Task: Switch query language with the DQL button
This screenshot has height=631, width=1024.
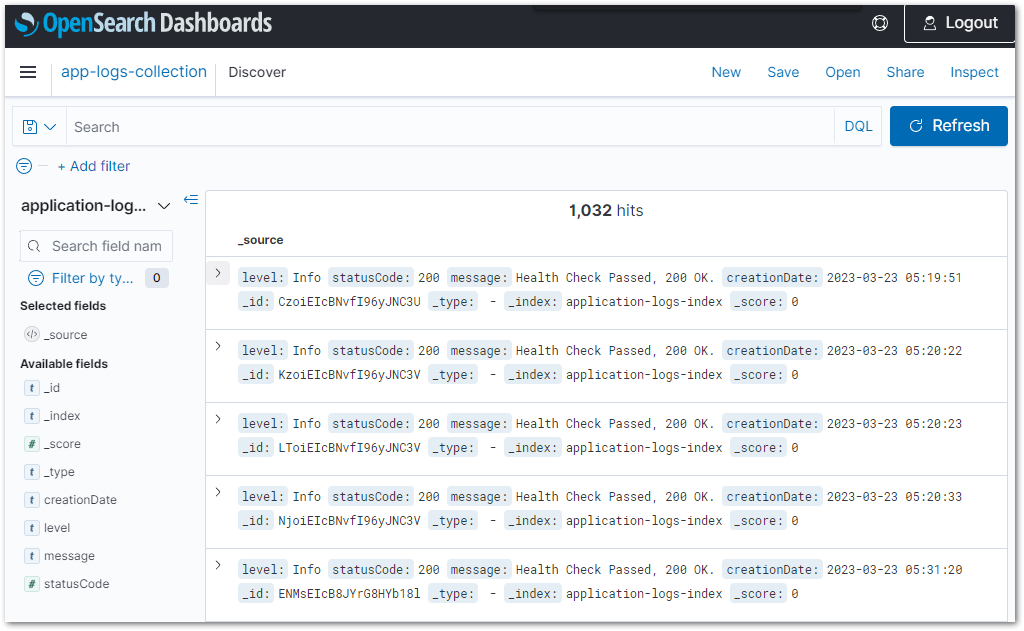Action: pyautogui.click(x=858, y=126)
